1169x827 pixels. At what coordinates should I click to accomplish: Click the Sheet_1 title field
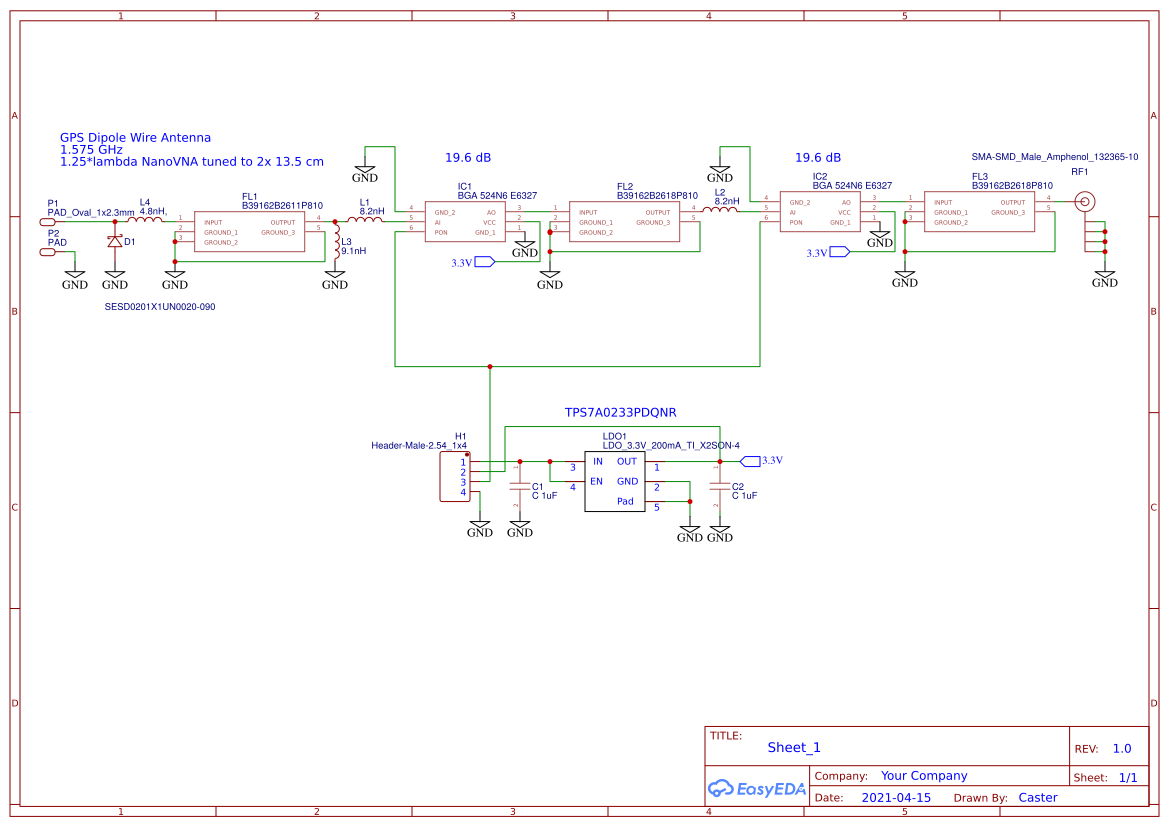click(792, 747)
